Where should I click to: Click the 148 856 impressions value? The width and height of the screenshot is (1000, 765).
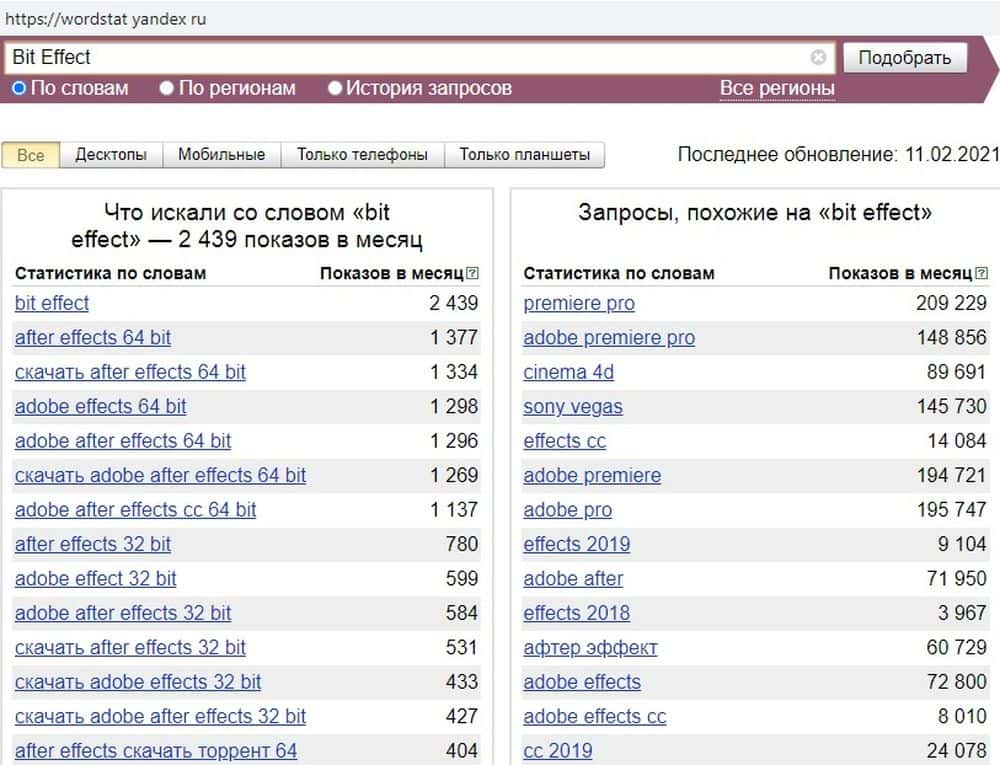pos(952,337)
